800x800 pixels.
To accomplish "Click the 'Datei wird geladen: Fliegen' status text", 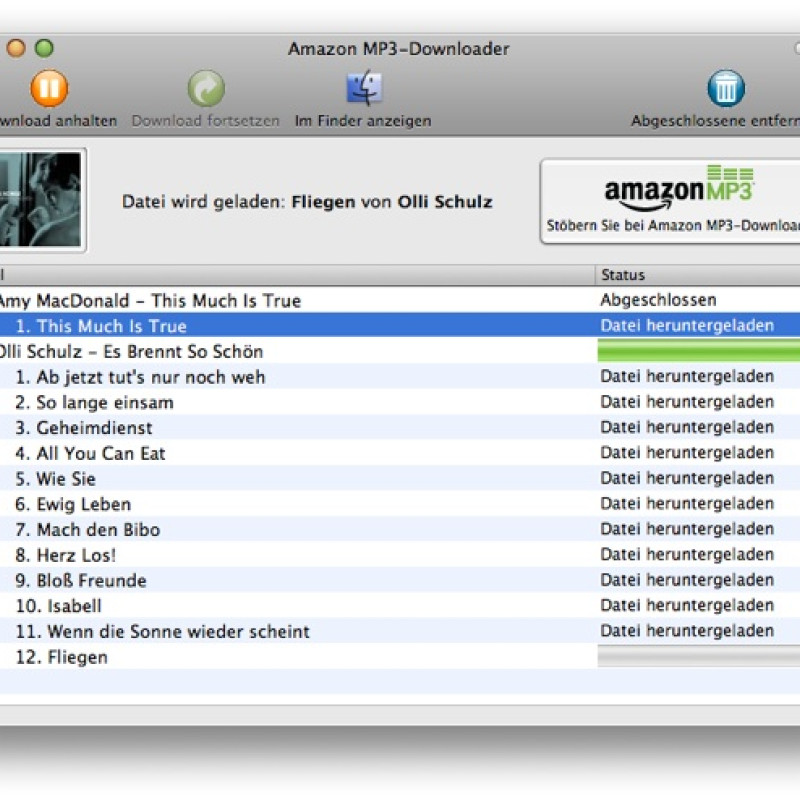I will [x=307, y=202].
